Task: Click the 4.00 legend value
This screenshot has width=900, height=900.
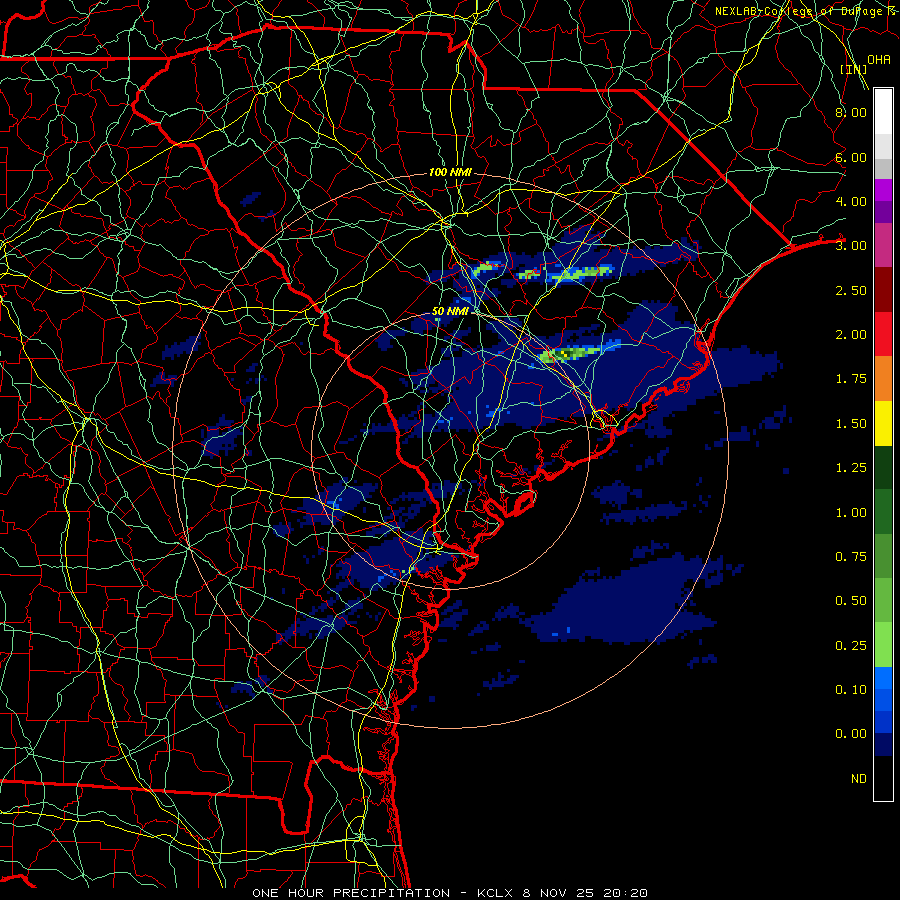Action: coord(851,201)
